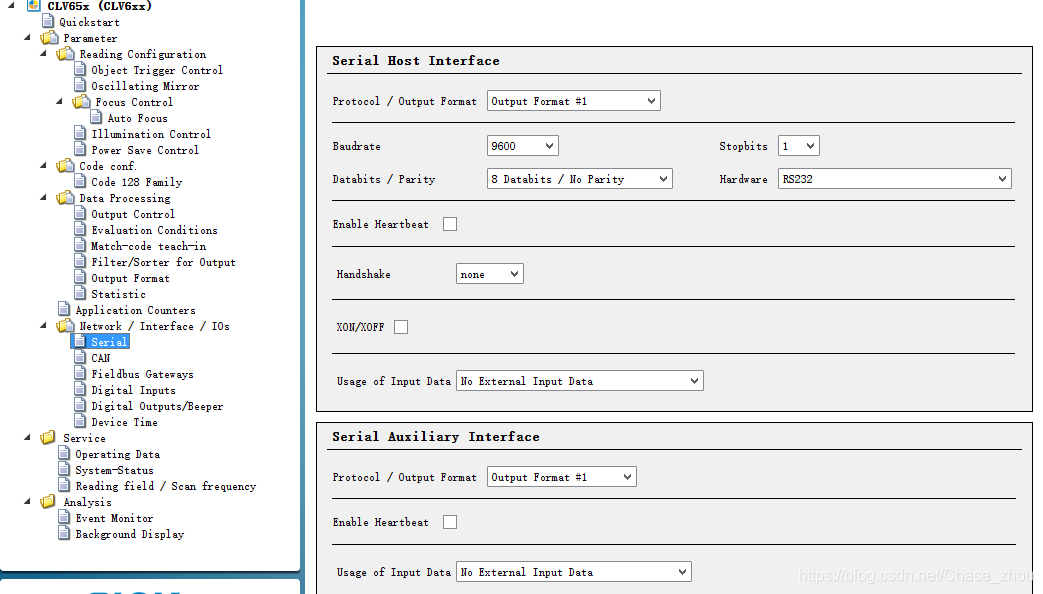Click the Illumination Control page icon
Viewport: 1043px width, 594px height.
point(80,133)
